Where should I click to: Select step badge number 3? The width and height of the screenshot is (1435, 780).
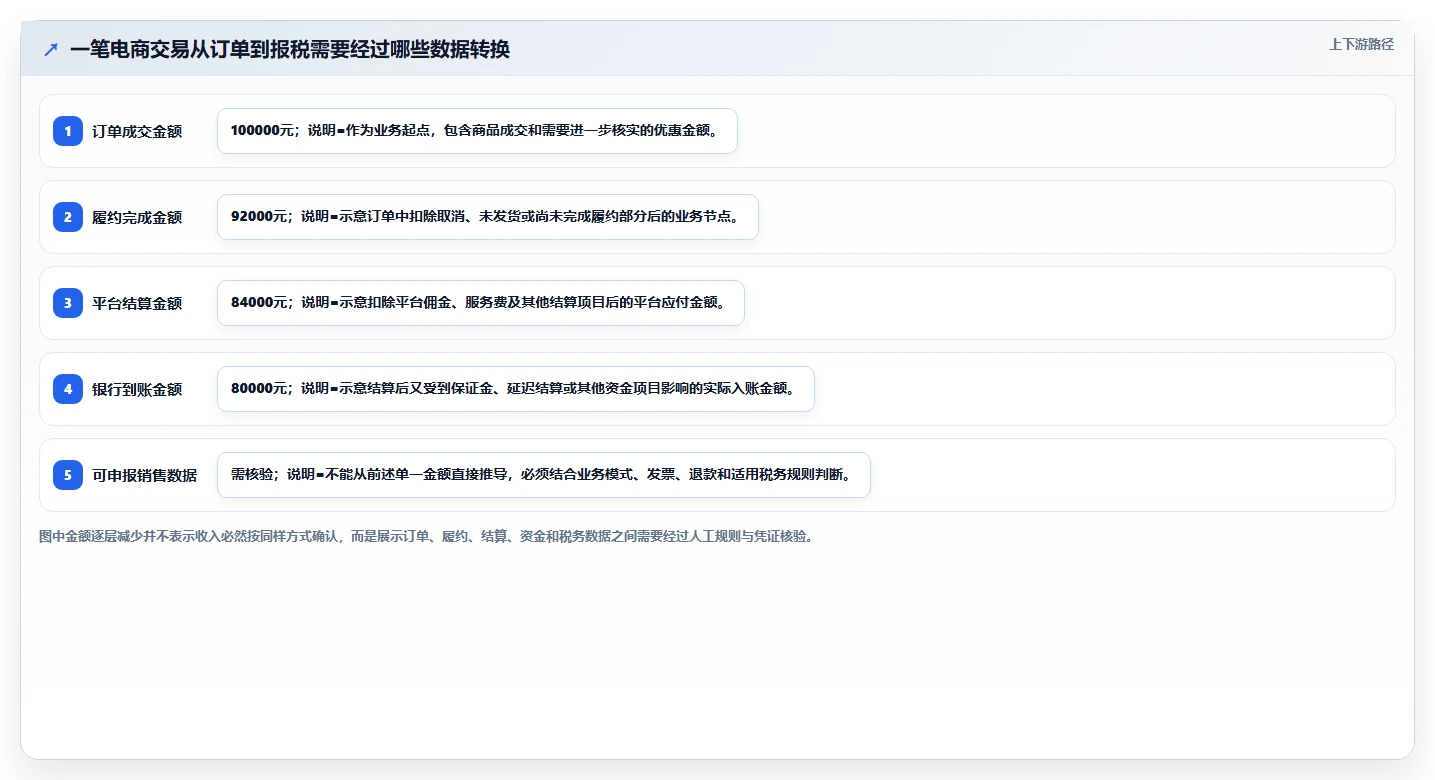68,303
